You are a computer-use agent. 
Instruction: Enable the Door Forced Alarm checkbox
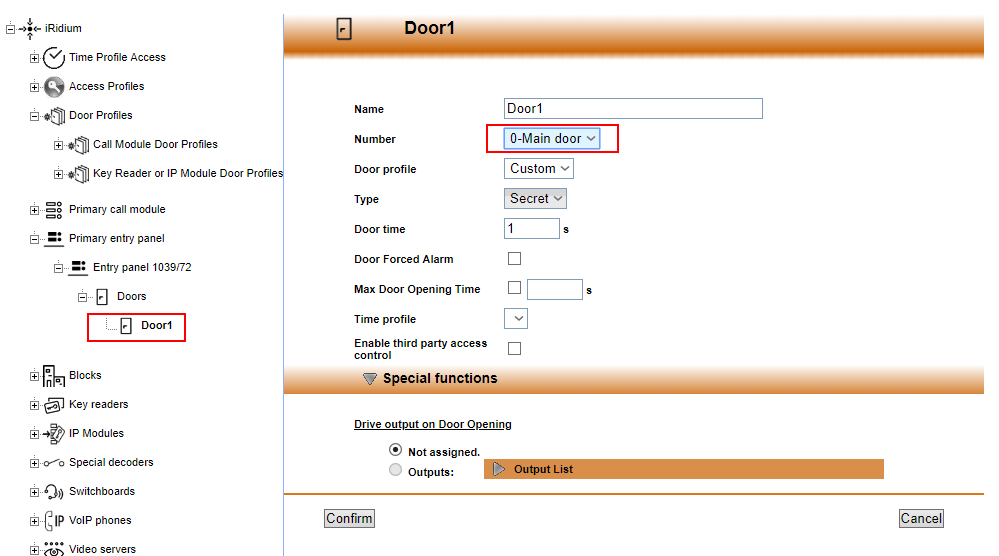[514, 259]
